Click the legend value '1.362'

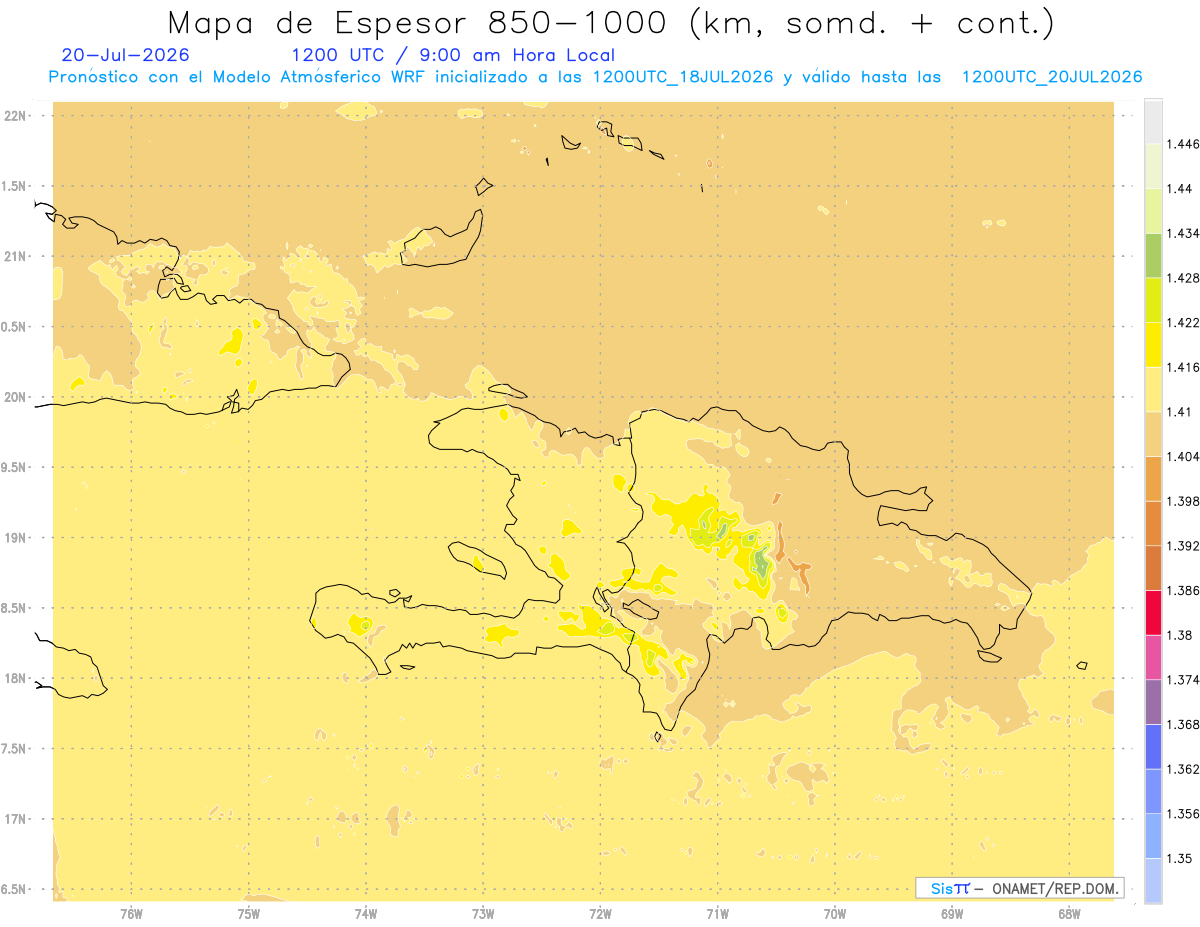click(x=1182, y=769)
